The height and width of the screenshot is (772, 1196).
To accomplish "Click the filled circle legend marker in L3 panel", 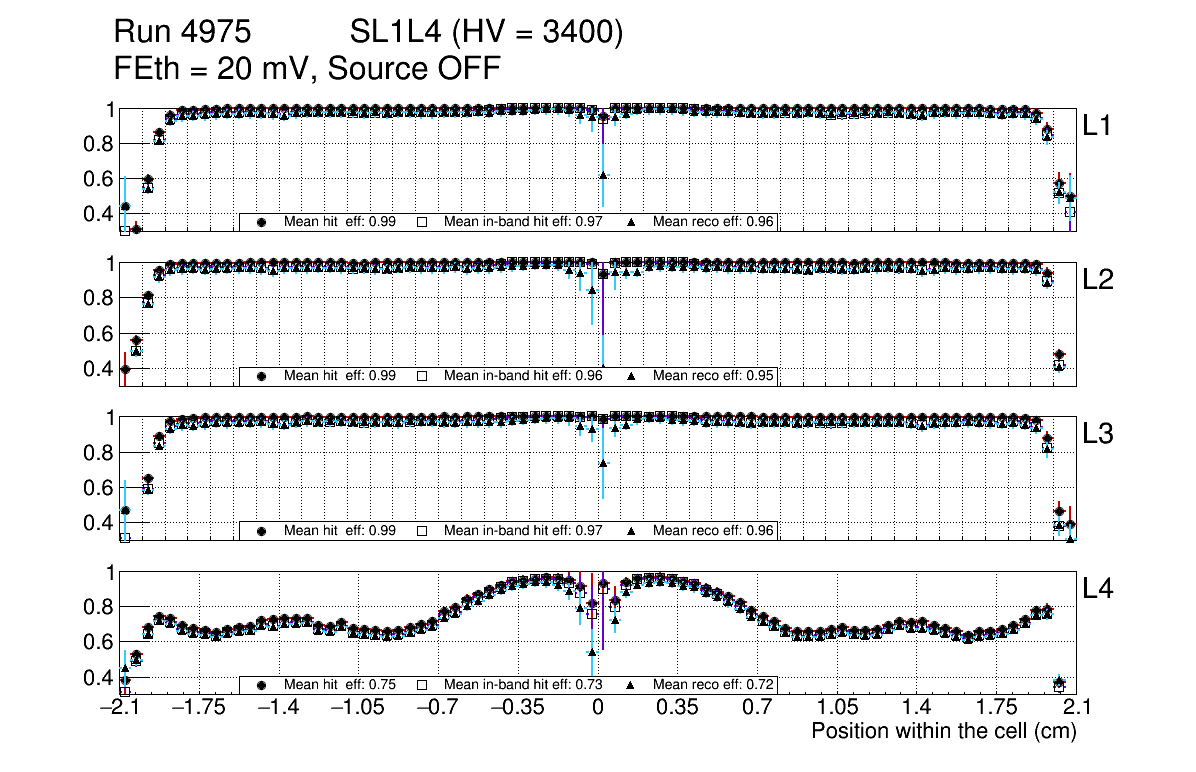I will click(262, 531).
